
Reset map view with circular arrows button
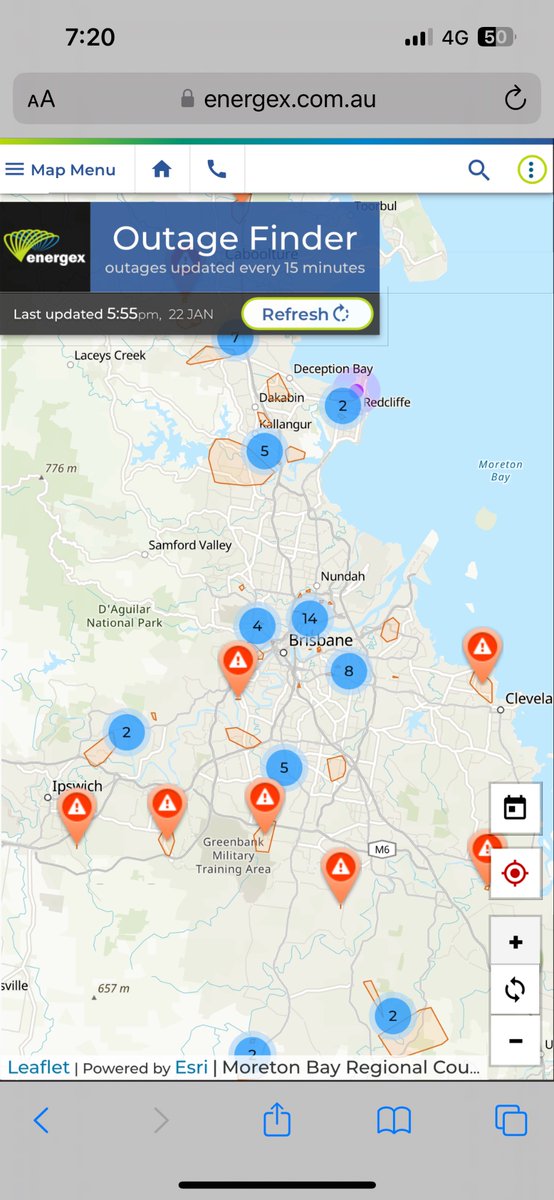[x=515, y=991]
